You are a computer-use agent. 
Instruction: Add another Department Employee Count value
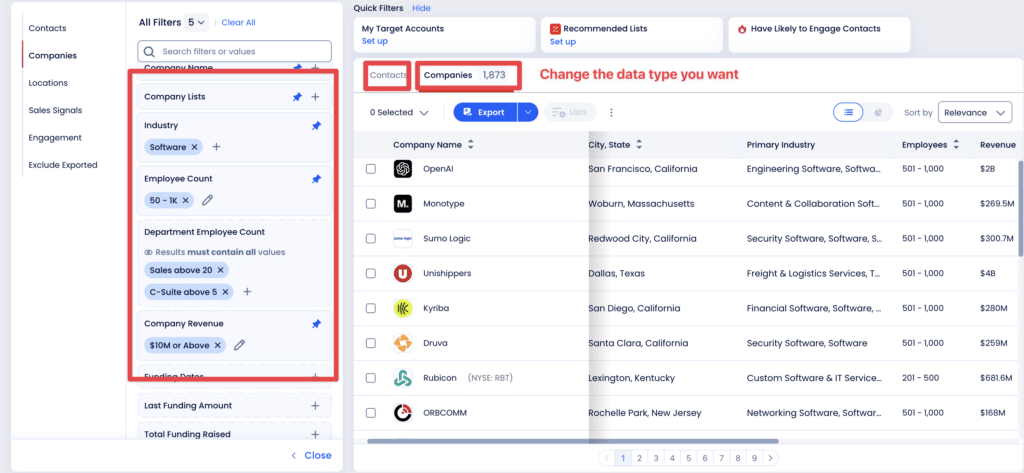(x=248, y=292)
